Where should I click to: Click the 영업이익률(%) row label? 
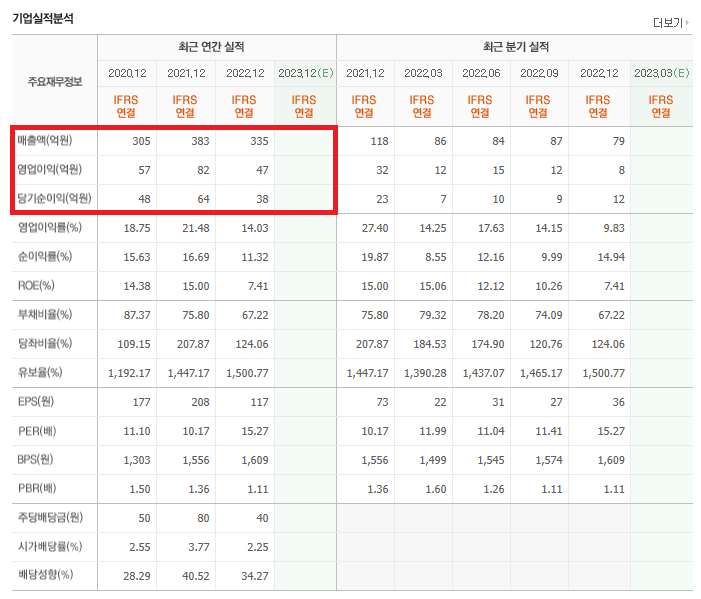coord(50,228)
